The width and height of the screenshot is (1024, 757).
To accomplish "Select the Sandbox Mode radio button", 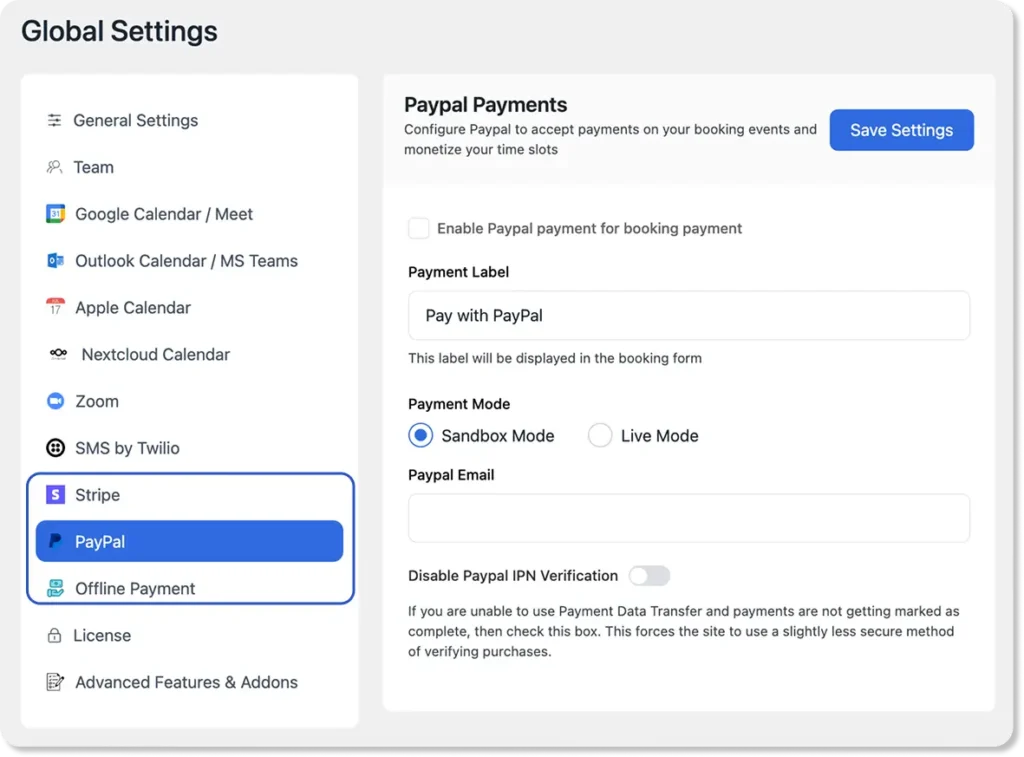I will tap(421, 436).
